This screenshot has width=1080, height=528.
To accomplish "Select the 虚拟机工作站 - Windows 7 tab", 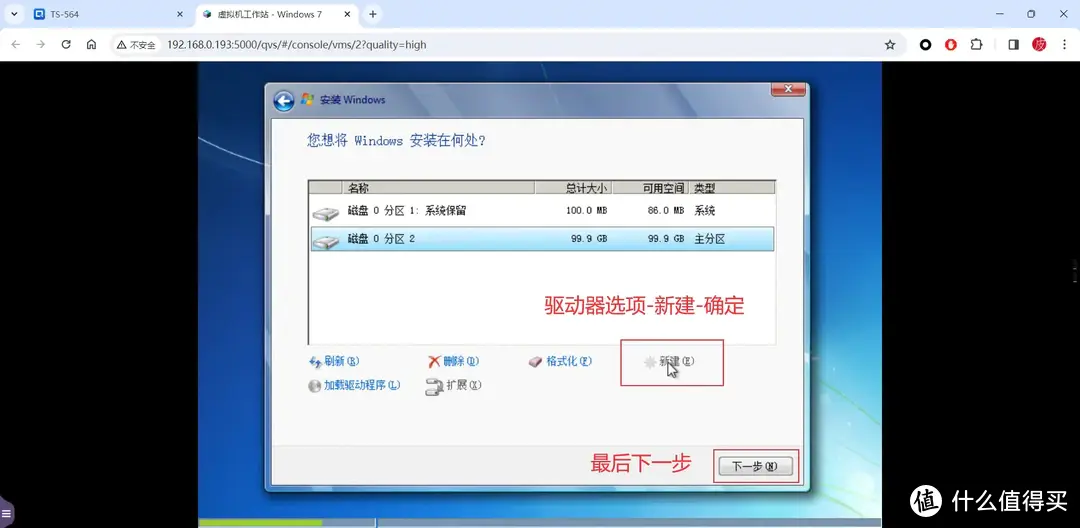I will click(278, 14).
